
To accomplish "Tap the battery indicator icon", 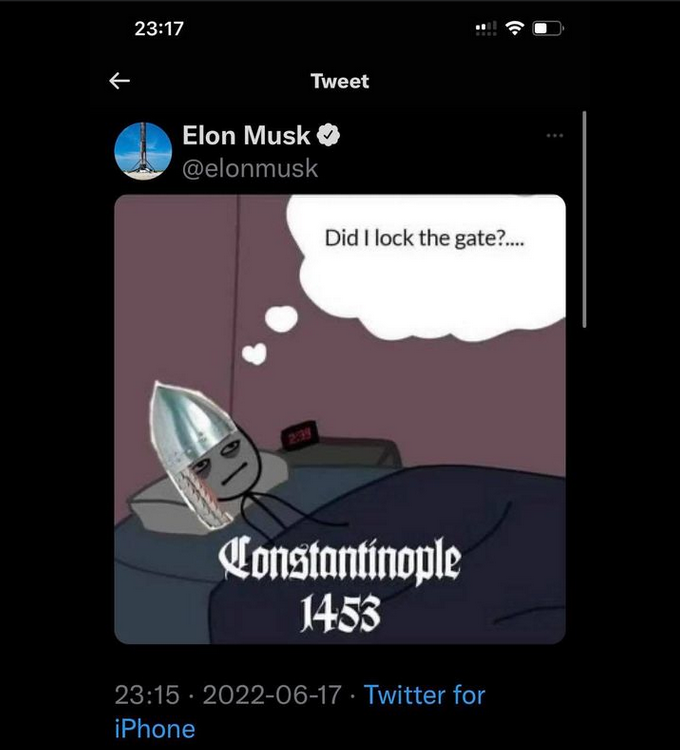I will click(x=548, y=29).
